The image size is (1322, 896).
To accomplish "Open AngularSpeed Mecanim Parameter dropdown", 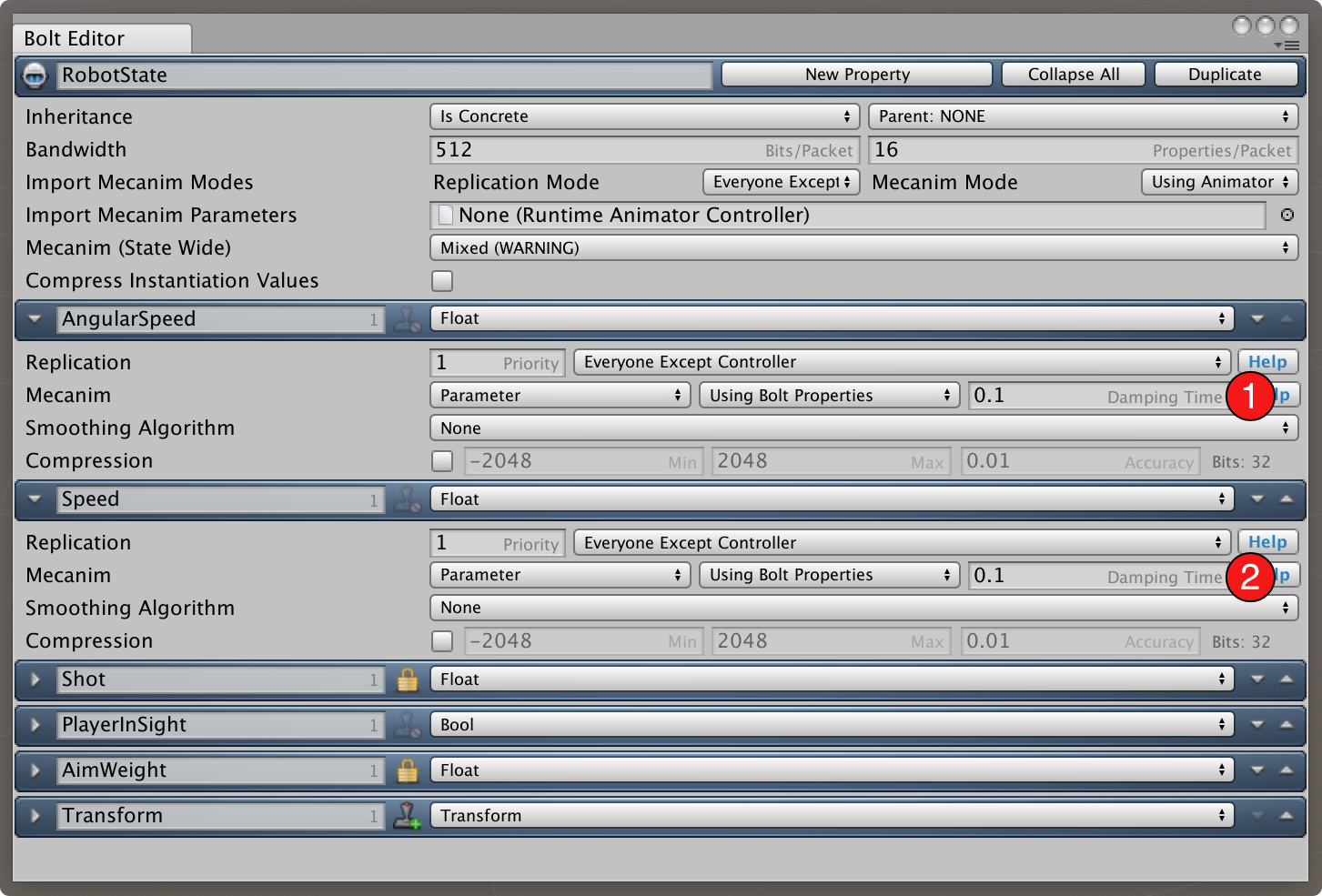I will coord(560,395).
